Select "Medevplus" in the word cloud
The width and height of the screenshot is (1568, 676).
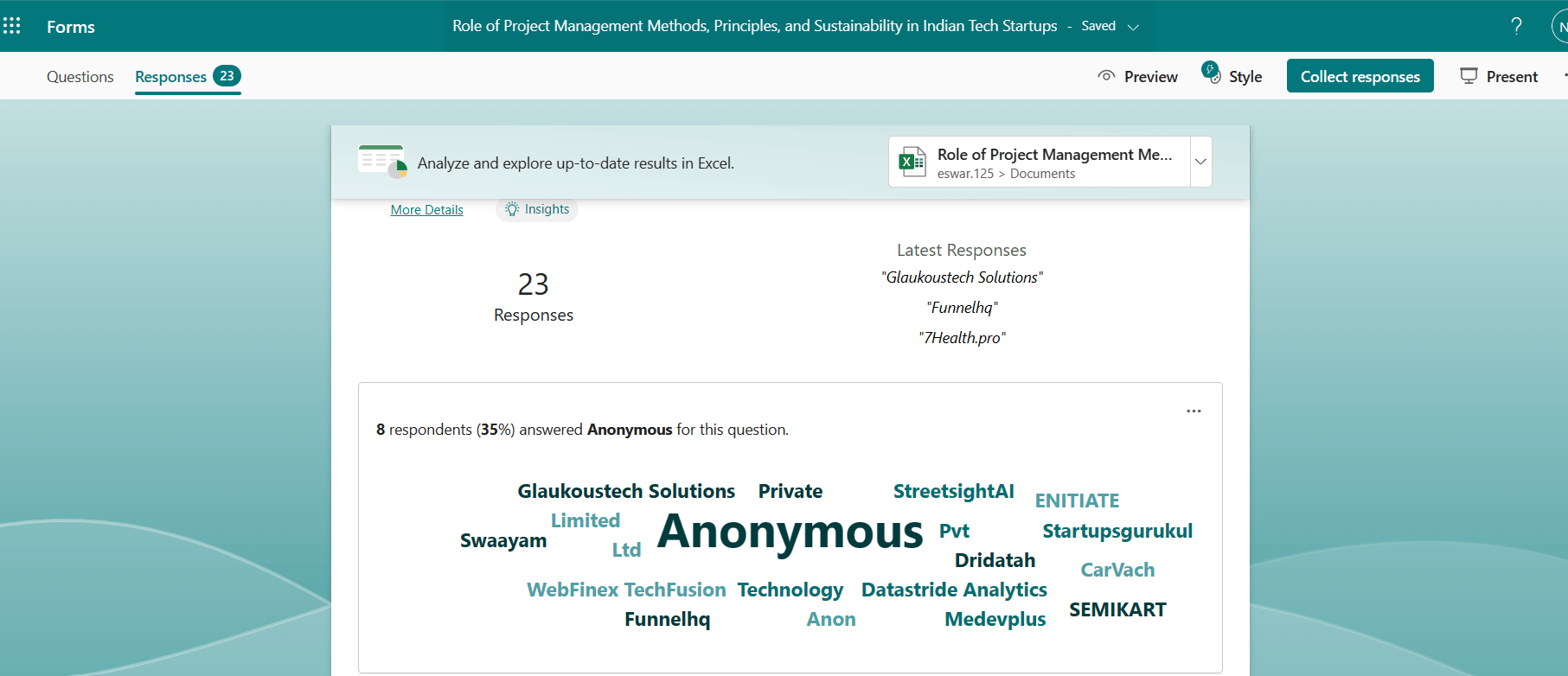point(995,619)
